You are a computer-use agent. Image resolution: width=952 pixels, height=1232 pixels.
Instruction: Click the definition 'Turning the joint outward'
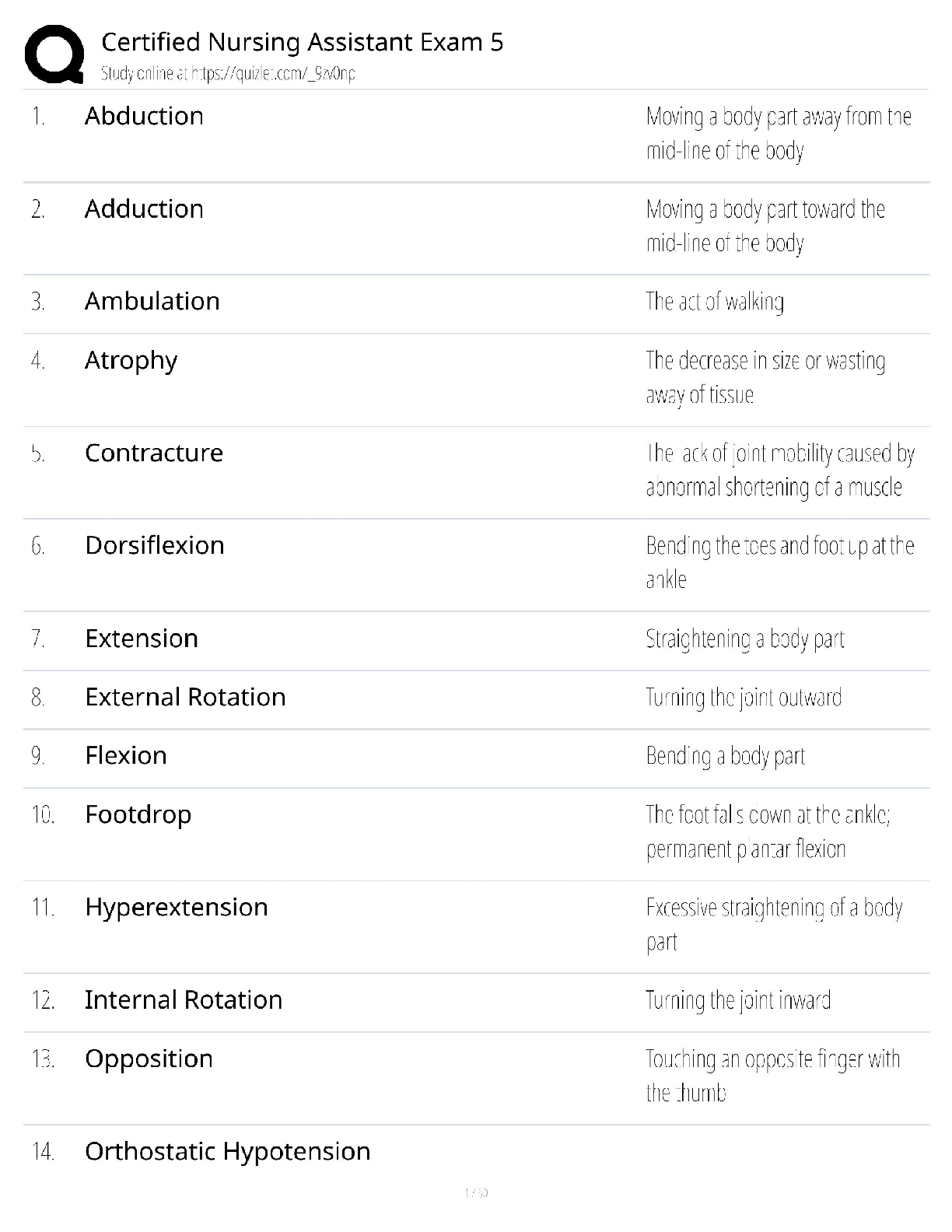(x=743, y=698)
